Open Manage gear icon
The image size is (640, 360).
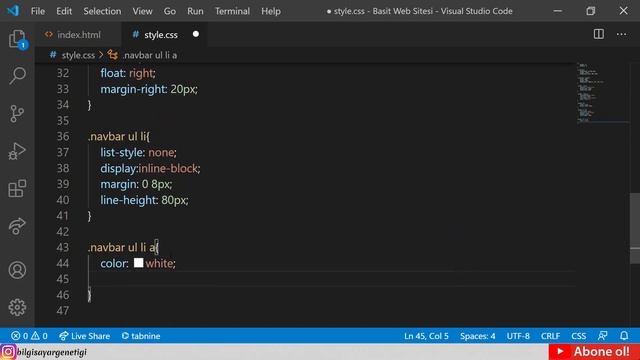(x=17, y=307)
